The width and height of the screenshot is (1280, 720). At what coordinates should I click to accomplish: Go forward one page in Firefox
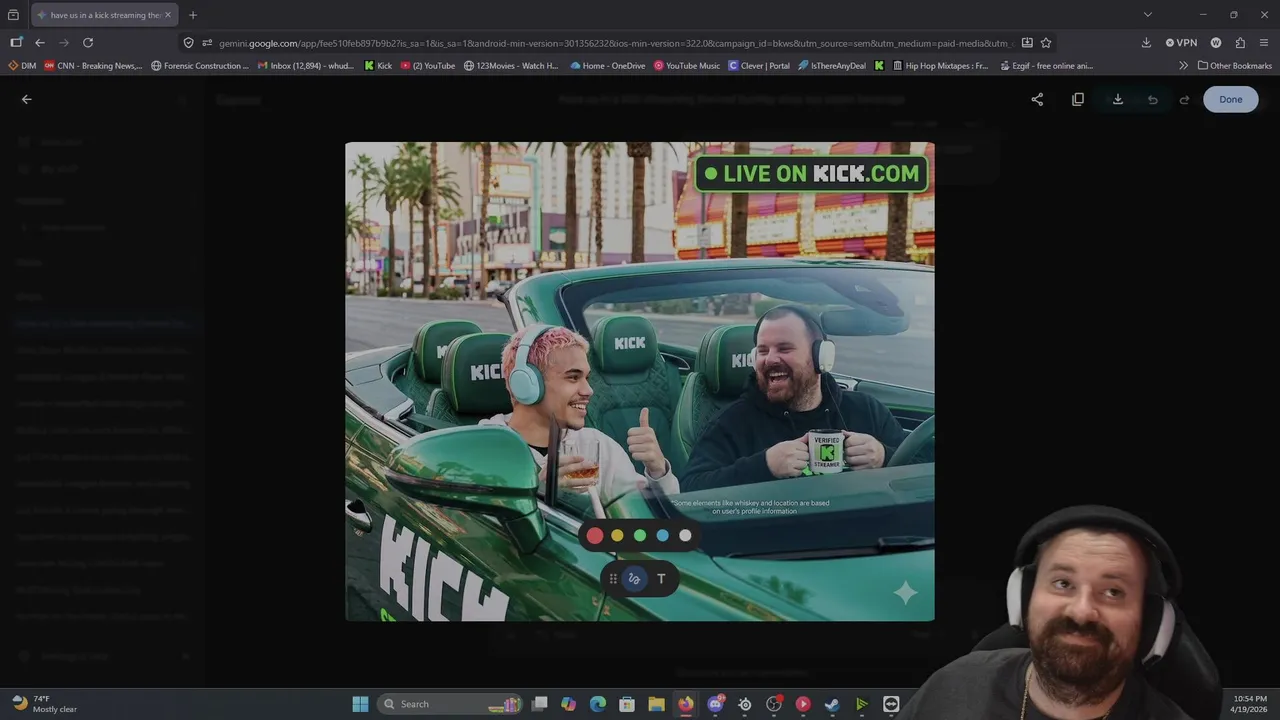click(64, 43)
